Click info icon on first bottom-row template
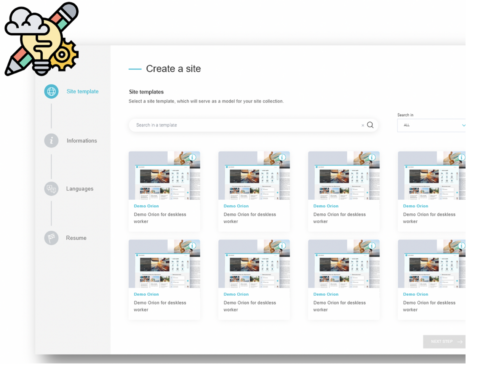This screenshot has height=365, width=480. 193,246
